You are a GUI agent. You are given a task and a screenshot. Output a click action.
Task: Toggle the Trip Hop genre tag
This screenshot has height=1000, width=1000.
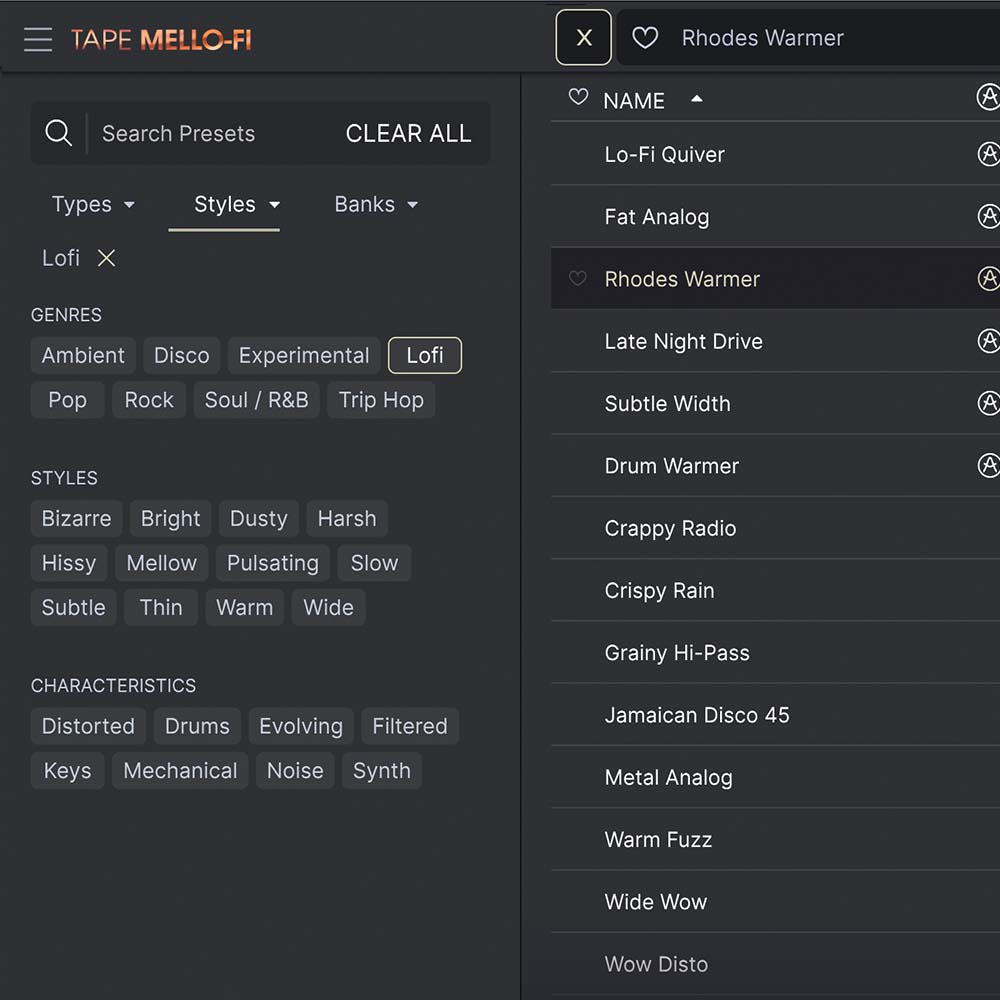tap(381, 400)
